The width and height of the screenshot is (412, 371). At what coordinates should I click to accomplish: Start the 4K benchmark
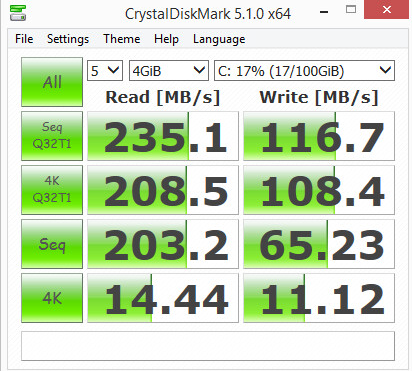[52, 298]
